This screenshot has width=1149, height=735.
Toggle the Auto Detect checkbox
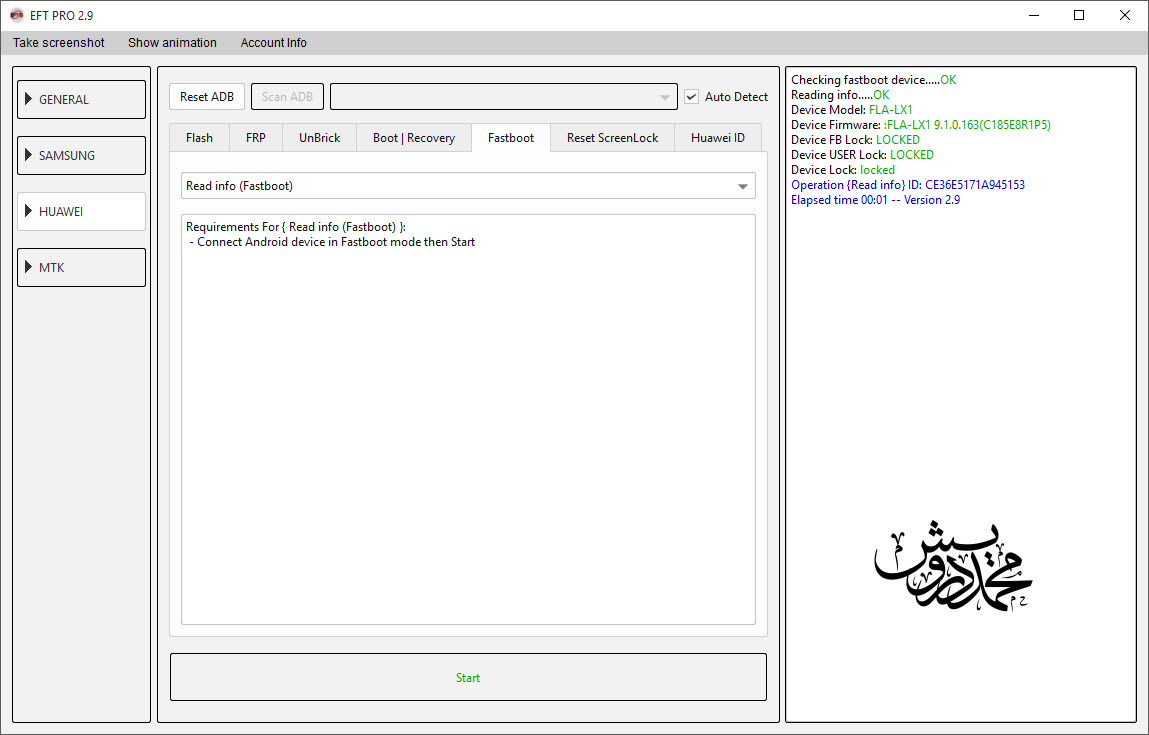[x=691, y=97]
